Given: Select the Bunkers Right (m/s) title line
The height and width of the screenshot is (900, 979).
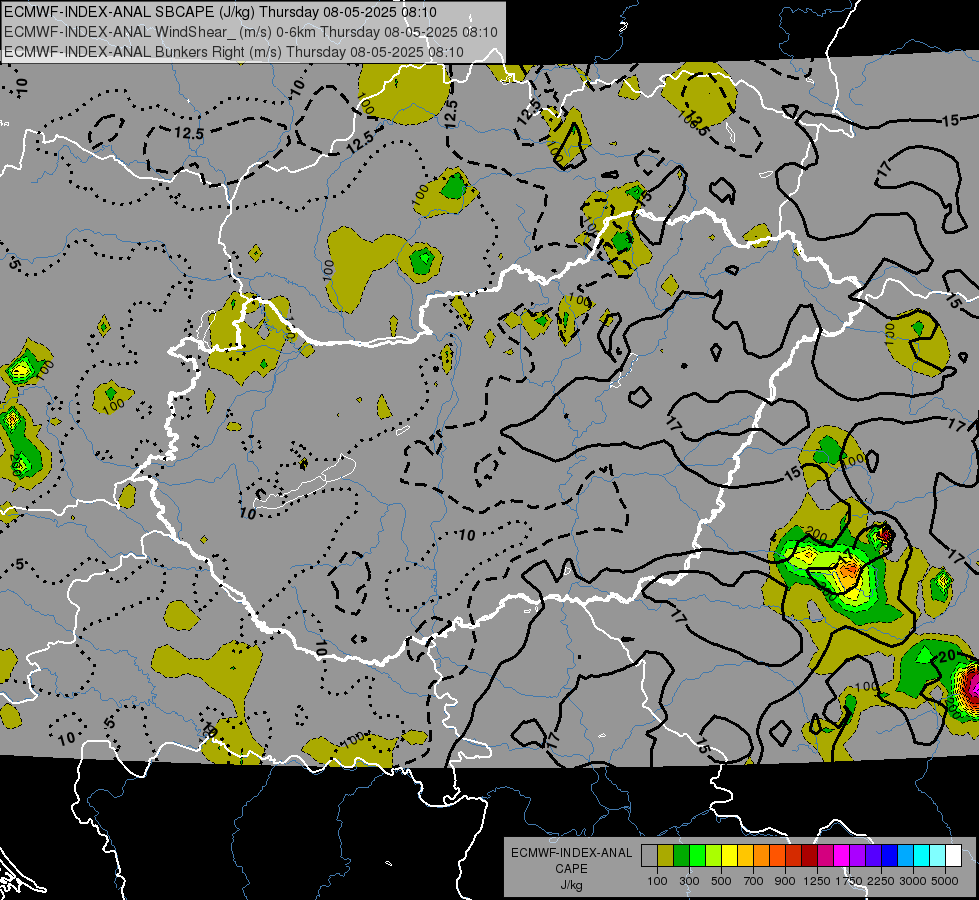Looking at the screenshot, I should coord(234,52).
